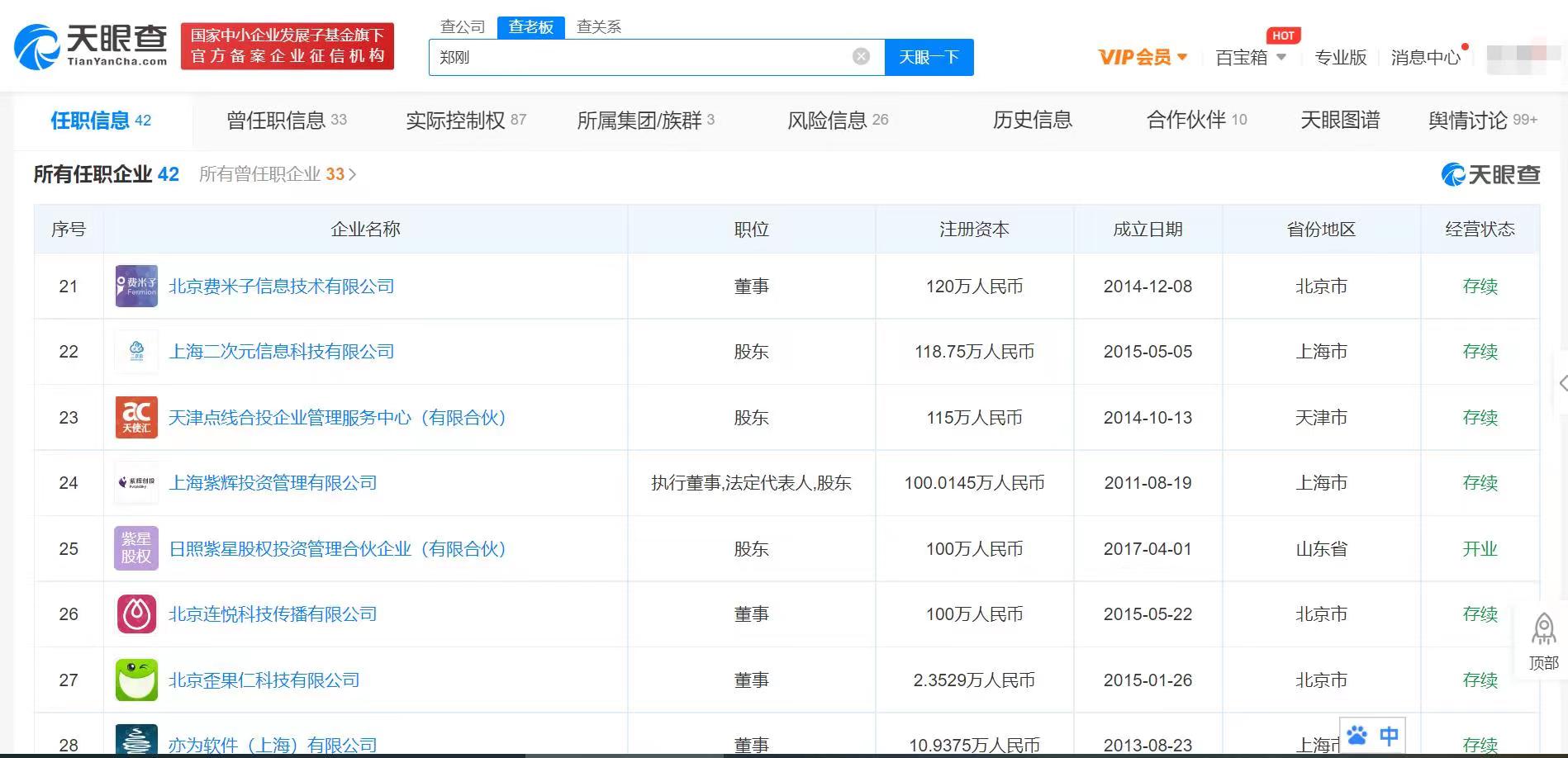1568x758 pixels.
Task: Open the 曾任职信息 33 tab
Action: point(287,121)
